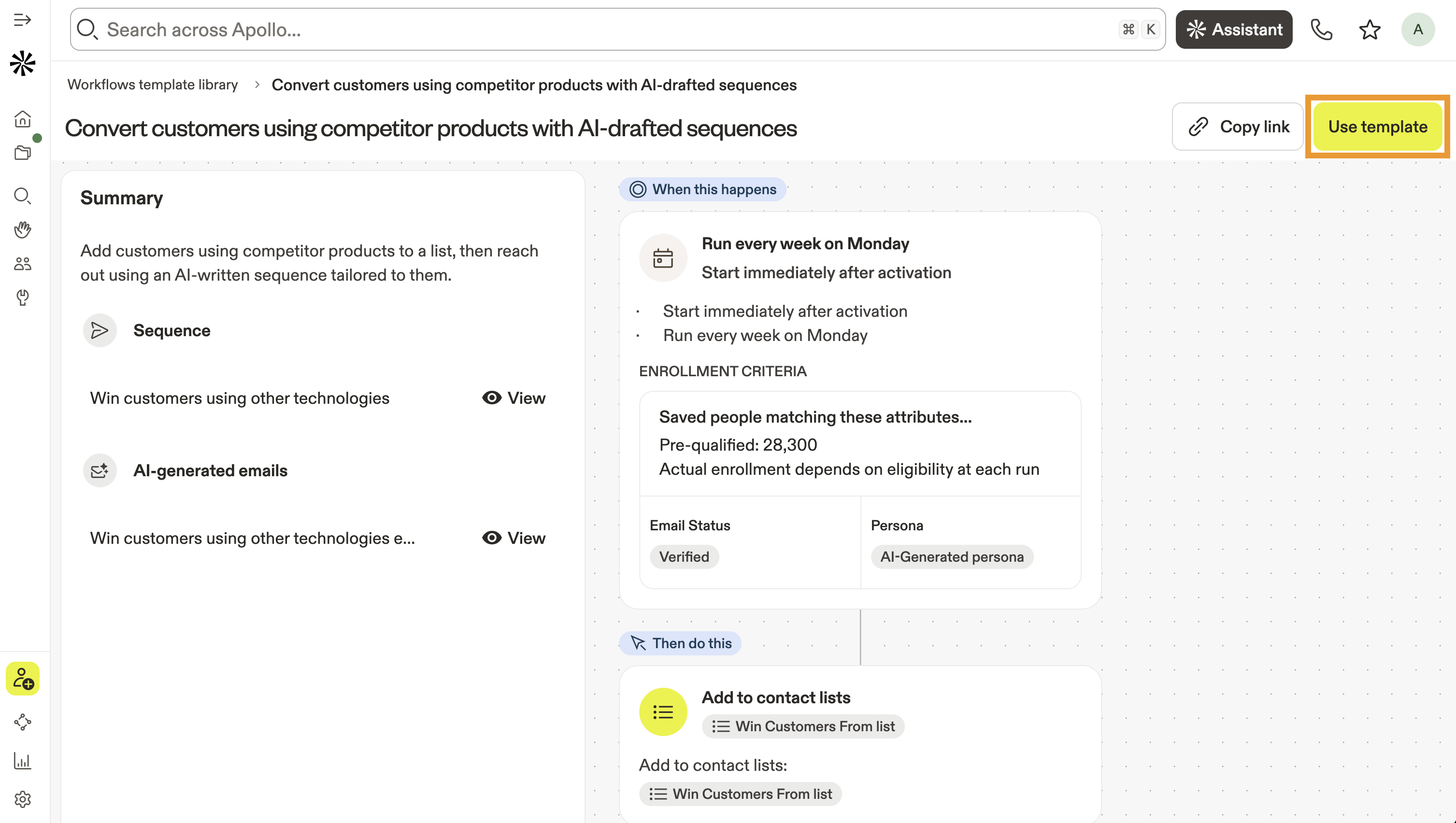Click the Win Customers From list tag
Screen dimensions: 1456x823
802,726
